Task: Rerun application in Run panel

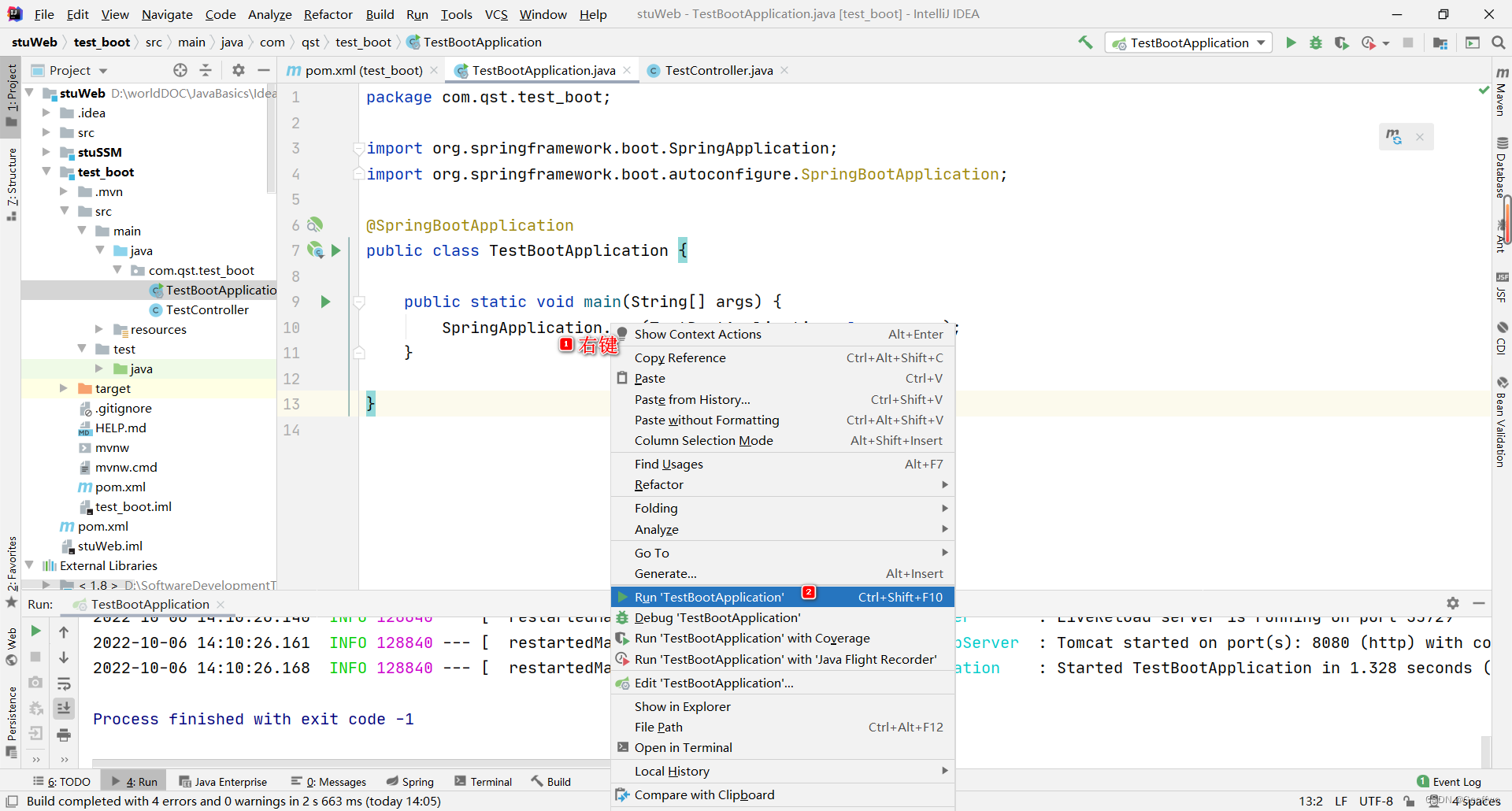Action: [x=35, y=631]
